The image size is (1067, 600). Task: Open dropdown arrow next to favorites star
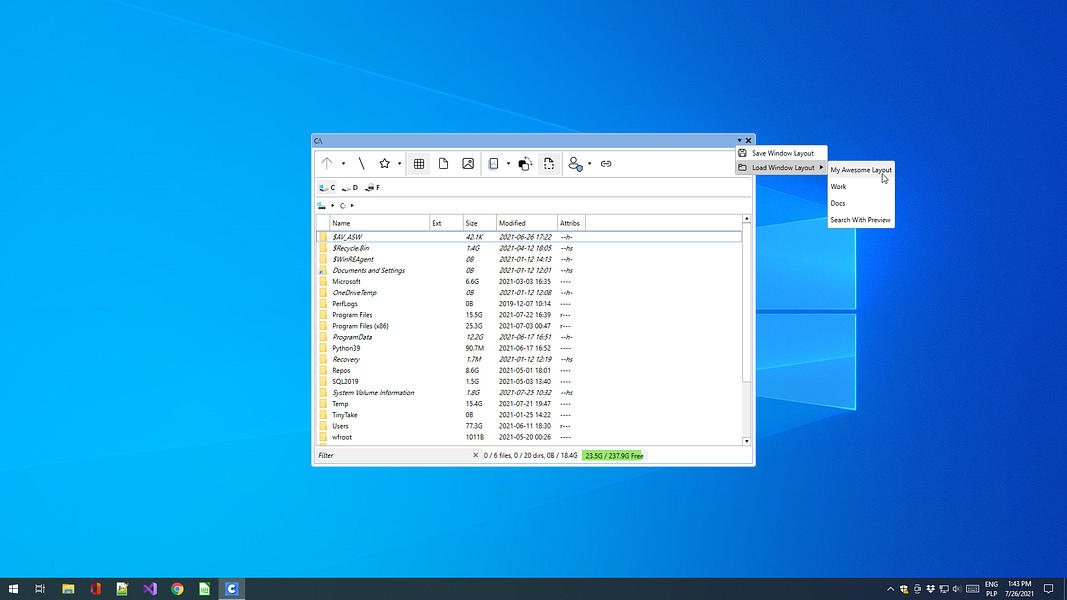pos(399,164)
